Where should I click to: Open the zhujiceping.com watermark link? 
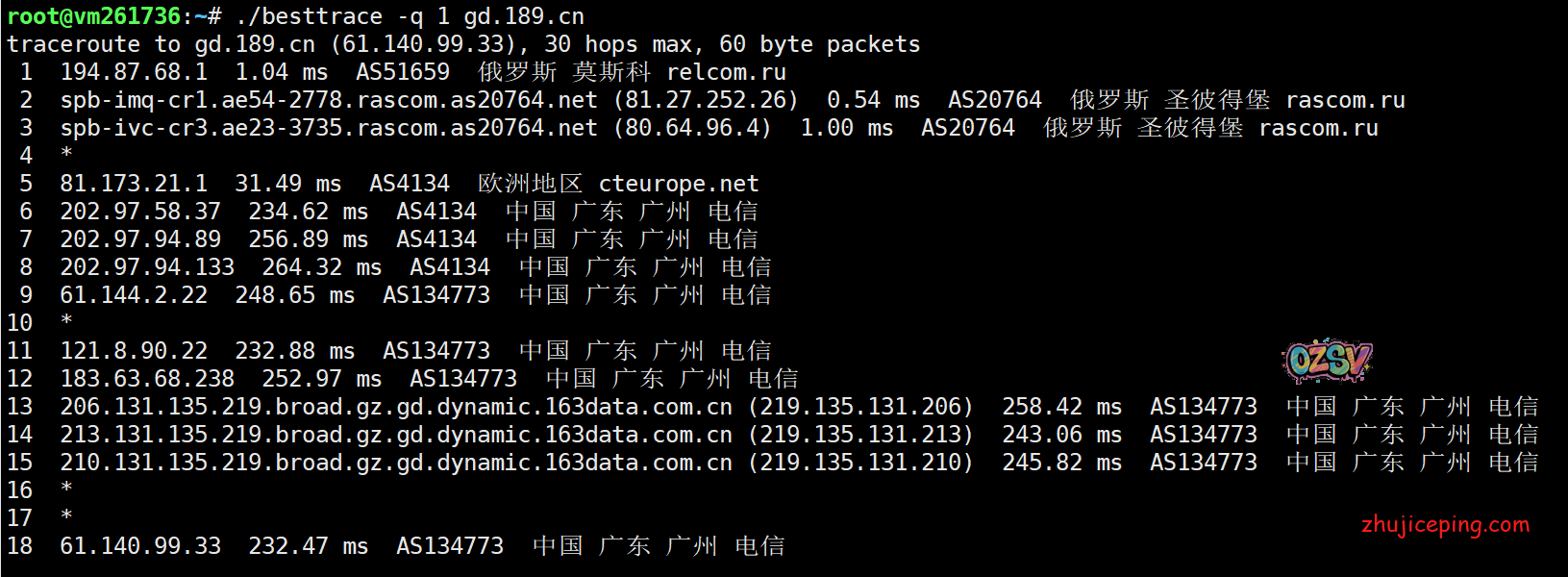coord(1445,525)
